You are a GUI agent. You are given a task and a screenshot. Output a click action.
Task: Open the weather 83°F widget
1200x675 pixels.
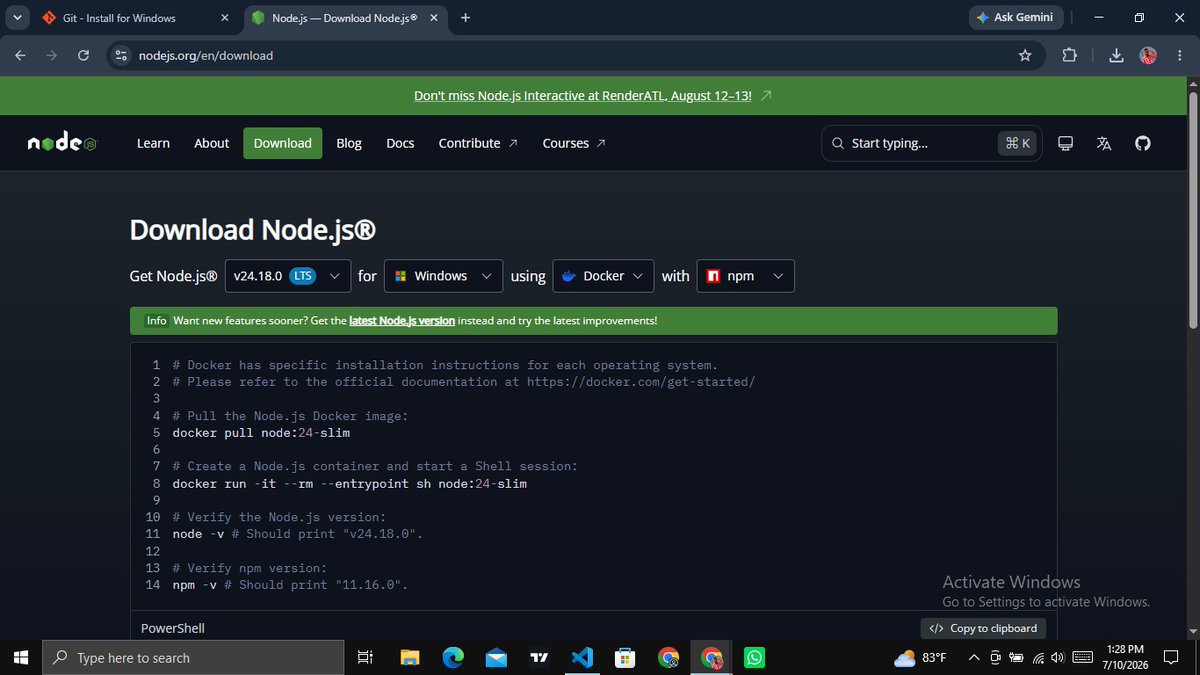920,657
